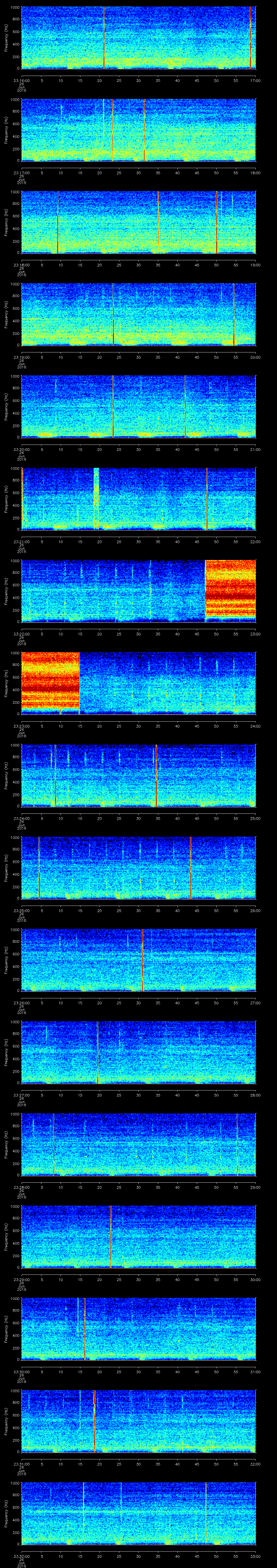Click the "23:24:00" start time label
This screenshot has height=1568, width=277.
21,818
